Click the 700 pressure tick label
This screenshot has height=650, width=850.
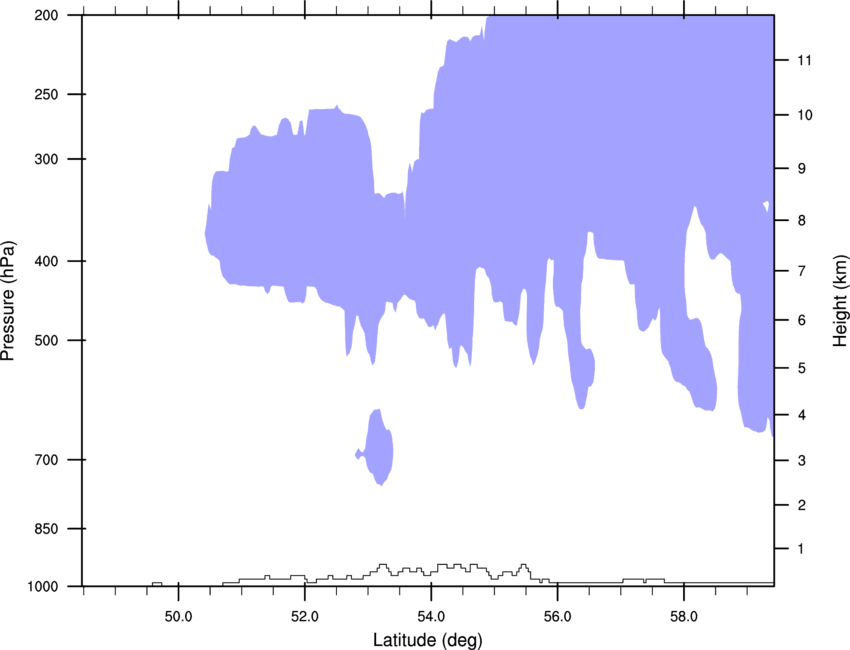click(46, 460)
